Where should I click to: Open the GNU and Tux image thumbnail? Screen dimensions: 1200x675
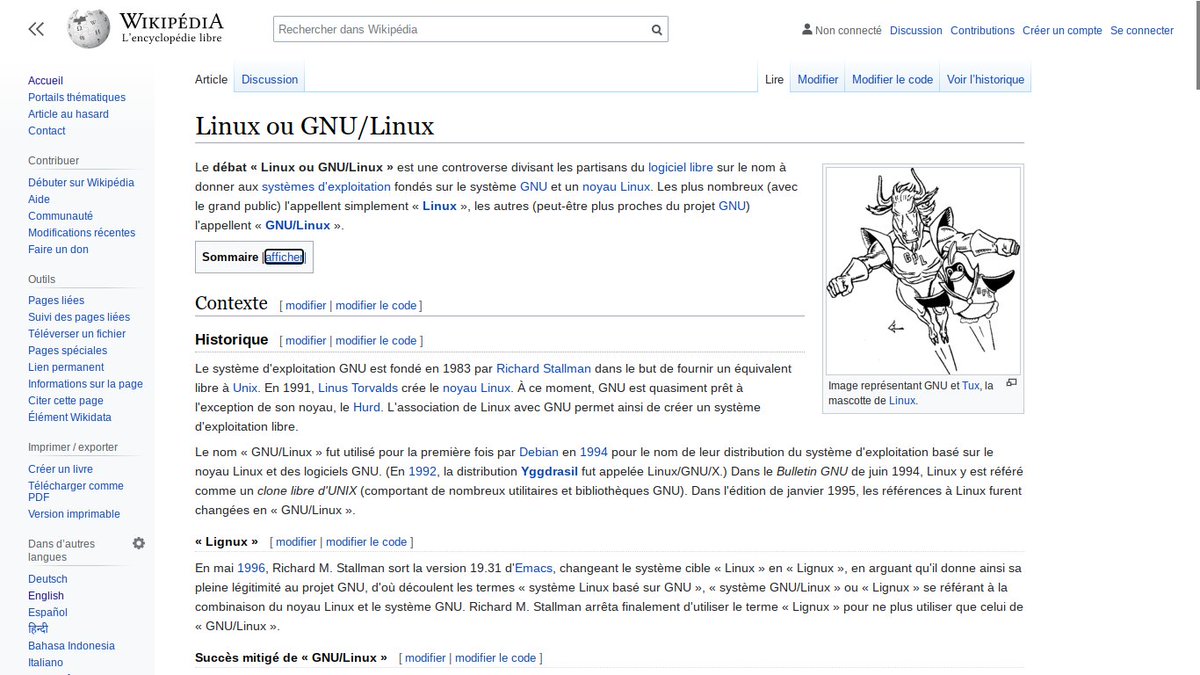[921, 268]
